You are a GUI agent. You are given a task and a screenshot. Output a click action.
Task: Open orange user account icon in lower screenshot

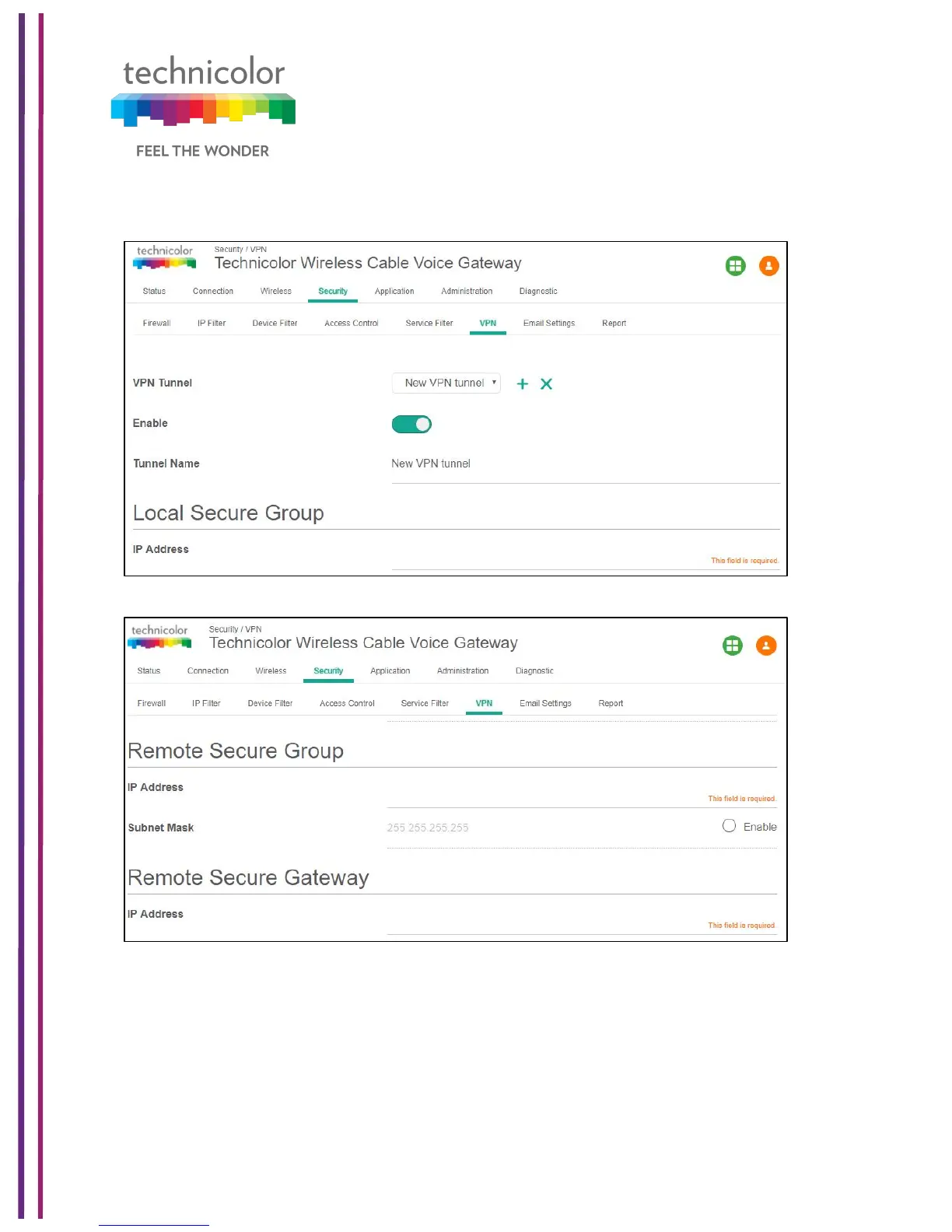pos(766,646)
